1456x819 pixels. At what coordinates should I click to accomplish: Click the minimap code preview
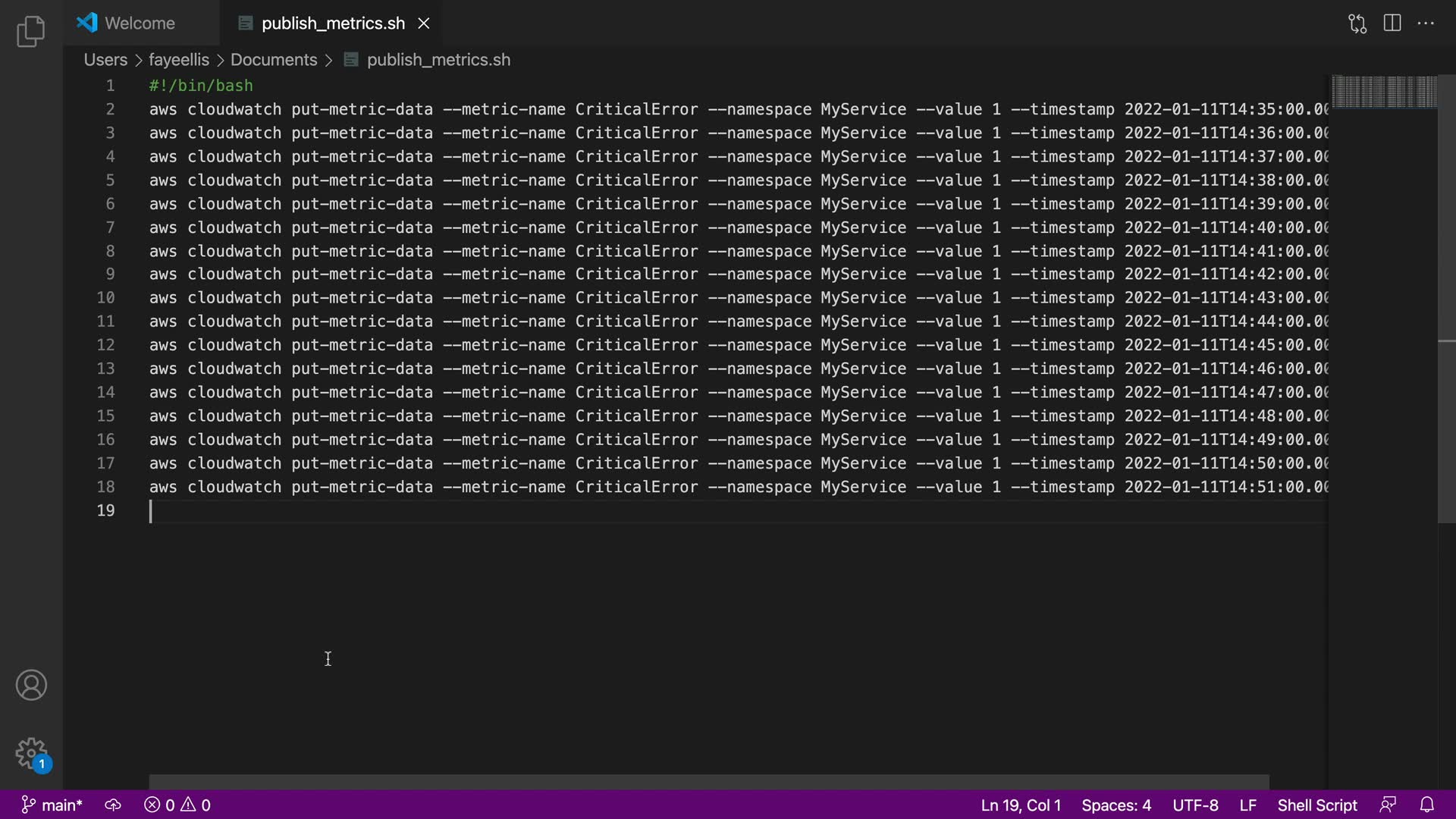[x=1383, y=92]
